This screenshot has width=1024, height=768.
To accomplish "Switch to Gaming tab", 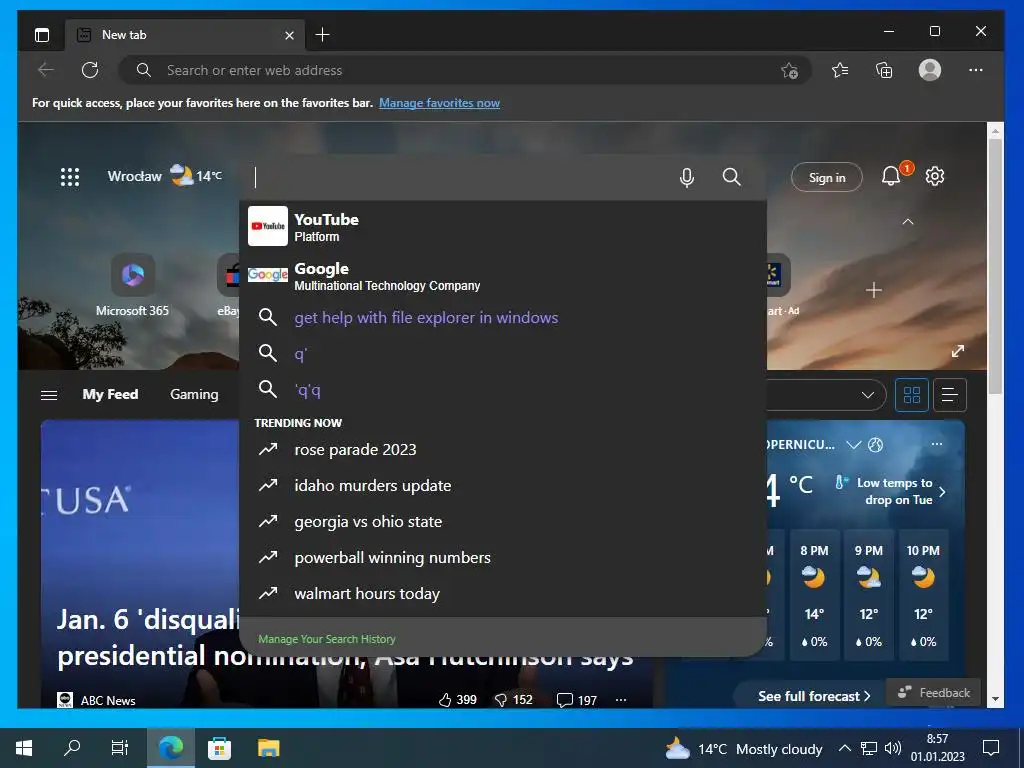I will click(194, 394).
